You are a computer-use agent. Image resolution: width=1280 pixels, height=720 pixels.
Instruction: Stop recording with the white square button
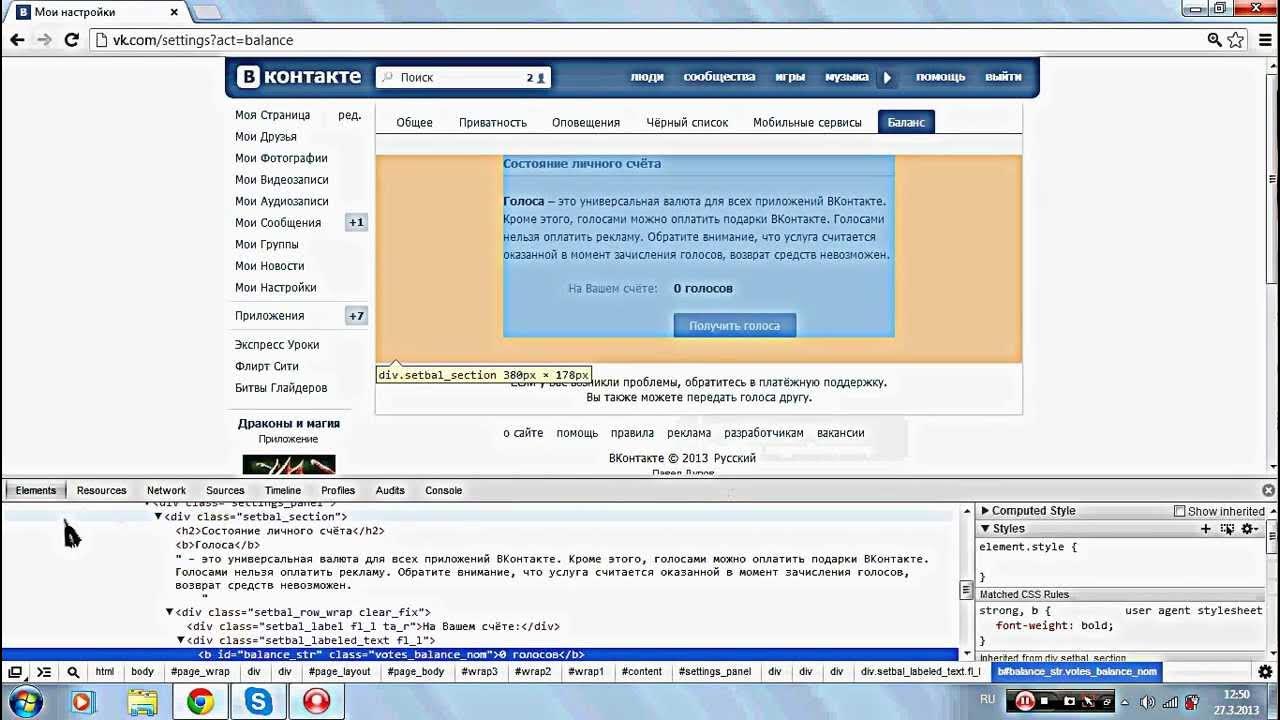click(1045, 701)
